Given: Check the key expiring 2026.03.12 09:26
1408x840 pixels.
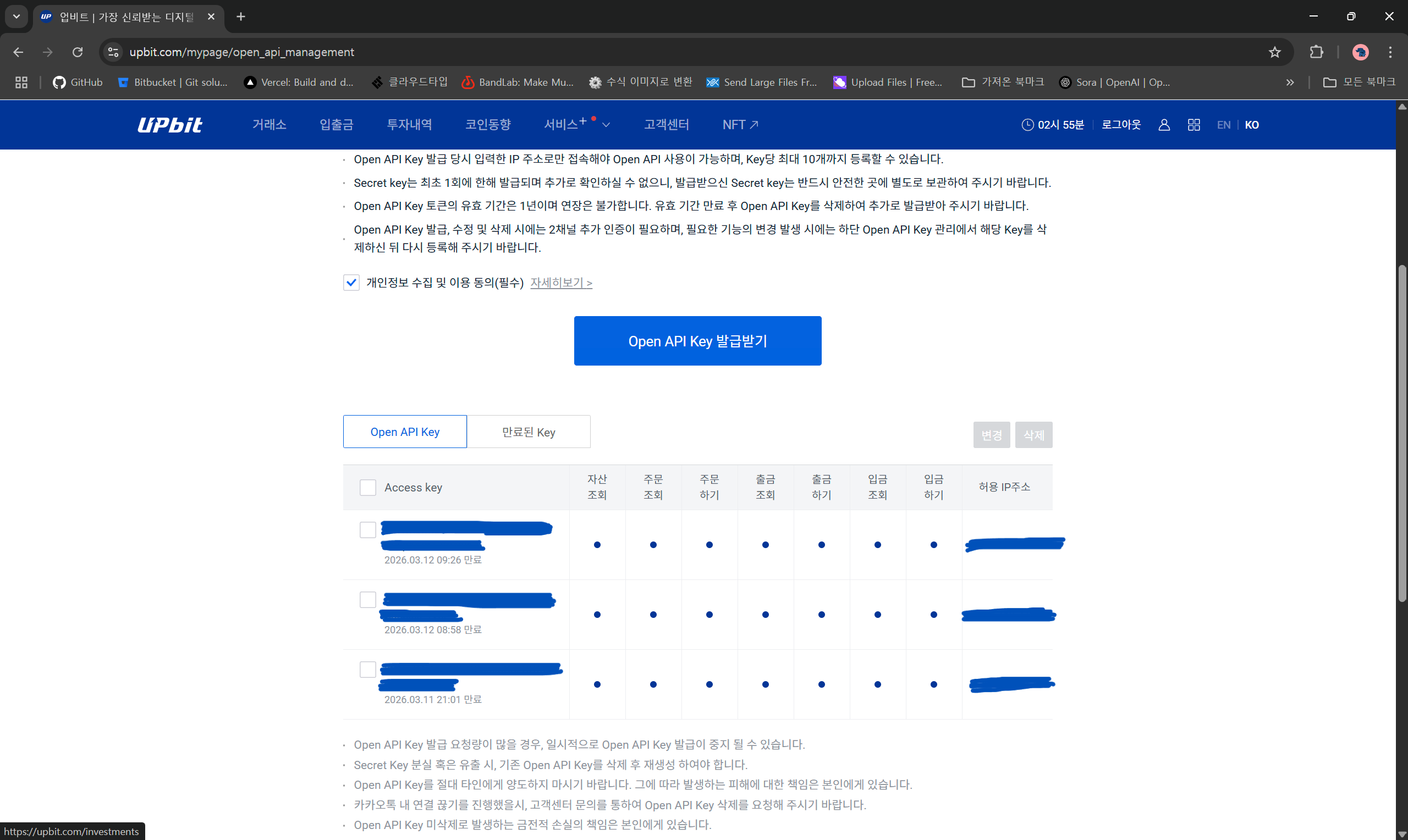Looking at the screenshot, I should pos(368,530).
